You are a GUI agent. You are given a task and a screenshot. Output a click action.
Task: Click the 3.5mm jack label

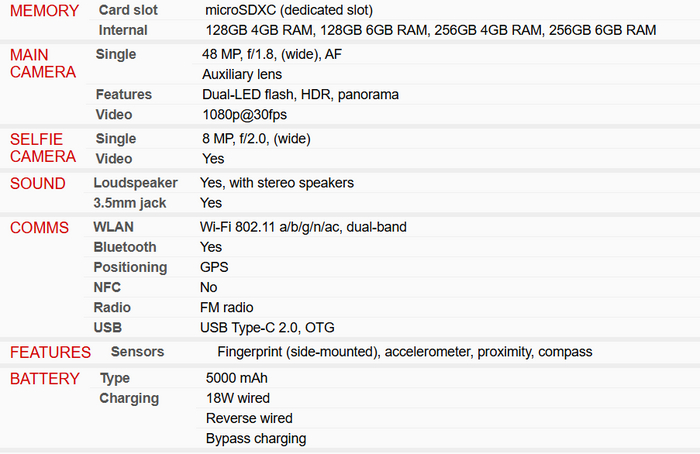coord(130,203)
